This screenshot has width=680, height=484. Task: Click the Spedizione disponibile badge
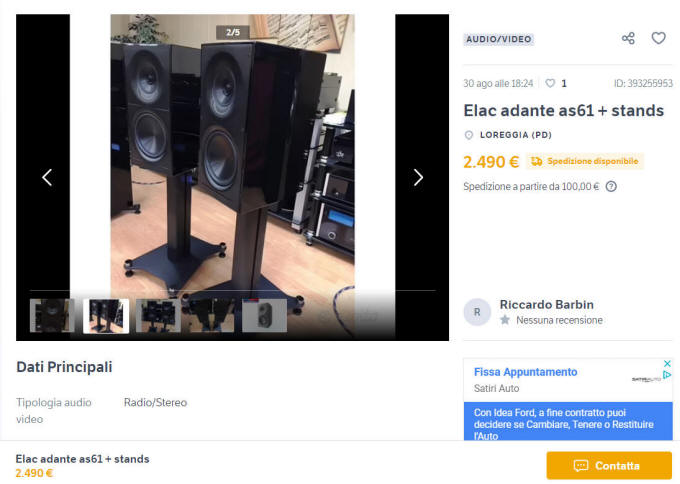tap(585, 161)
